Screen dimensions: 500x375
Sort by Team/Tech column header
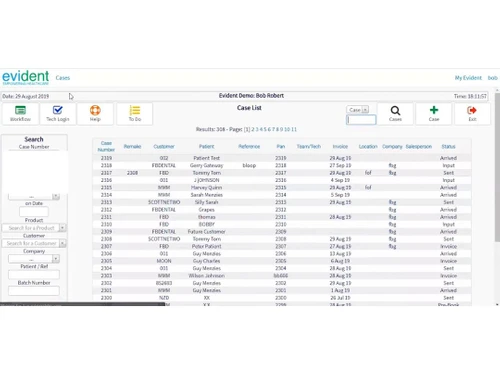tap(309, 146)
